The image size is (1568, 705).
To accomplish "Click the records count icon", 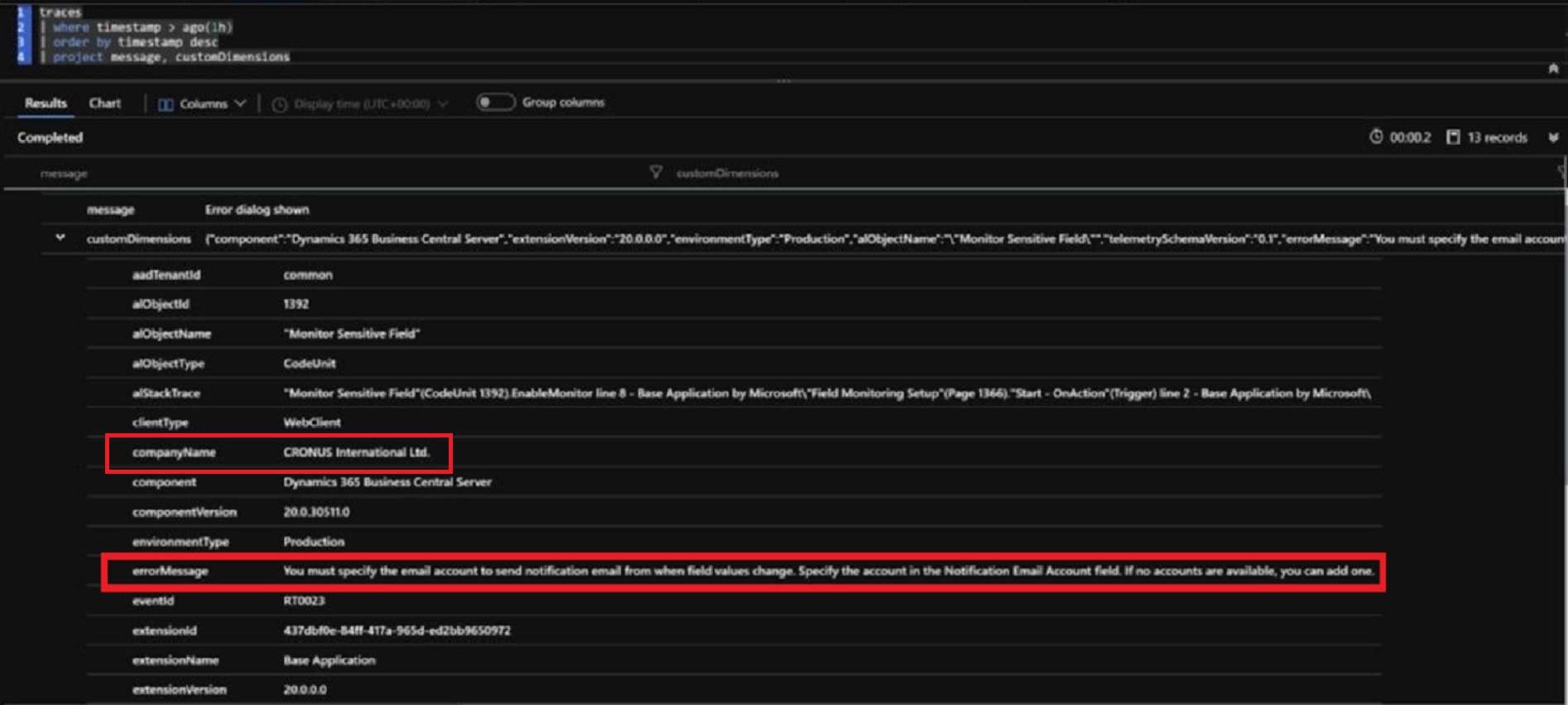I will click(x=1453, y=138).
